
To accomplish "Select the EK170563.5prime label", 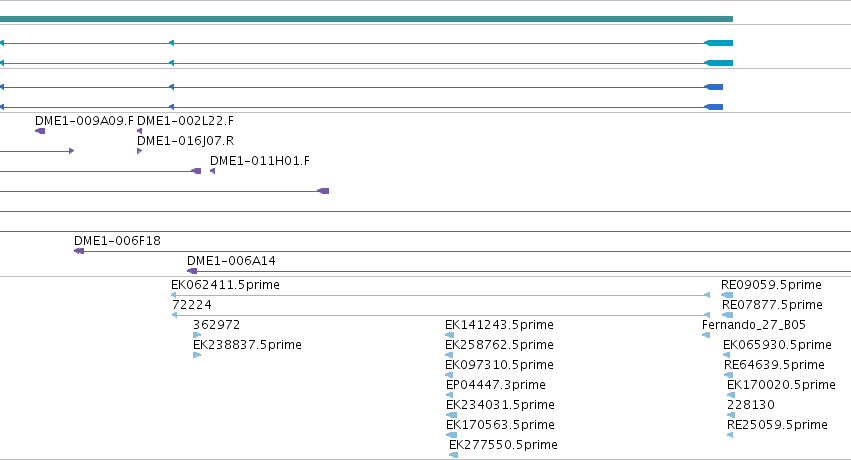I will (500, 425).
